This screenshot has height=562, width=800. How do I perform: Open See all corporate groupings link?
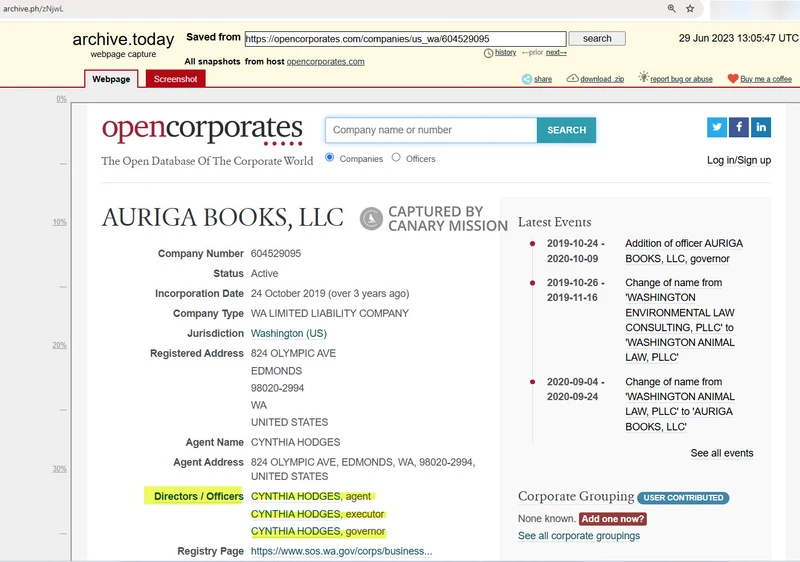click(x=579, y=535)
